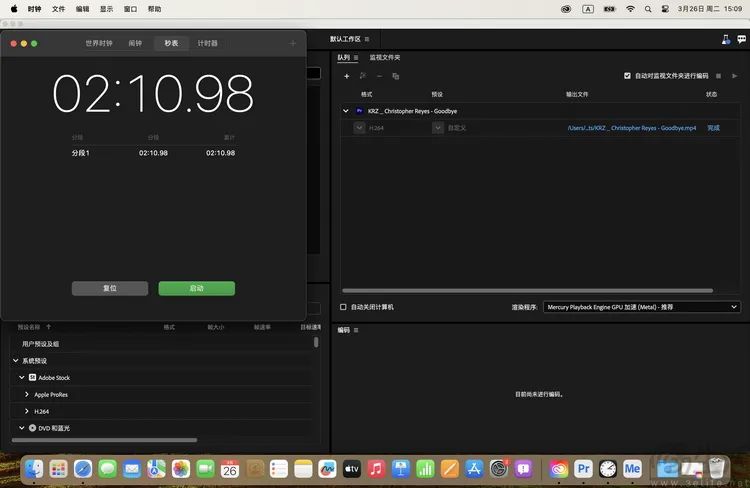
Task: Enable the auto shutdown computer checkbox
Action: [344, 307]
